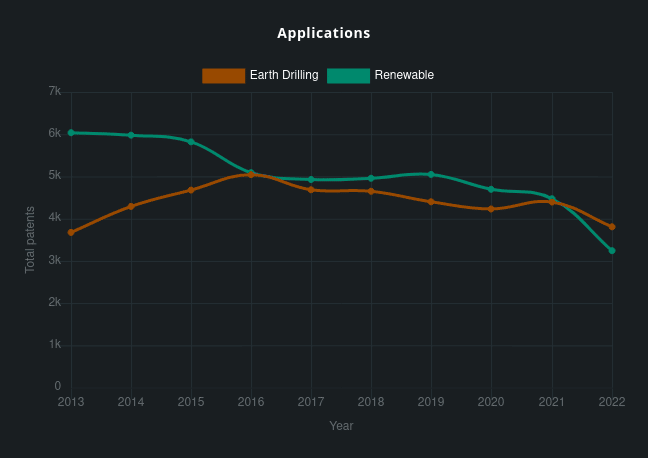
Task: Select the Earth Drilling 2022 data point
Action: (x=612, y=227)
